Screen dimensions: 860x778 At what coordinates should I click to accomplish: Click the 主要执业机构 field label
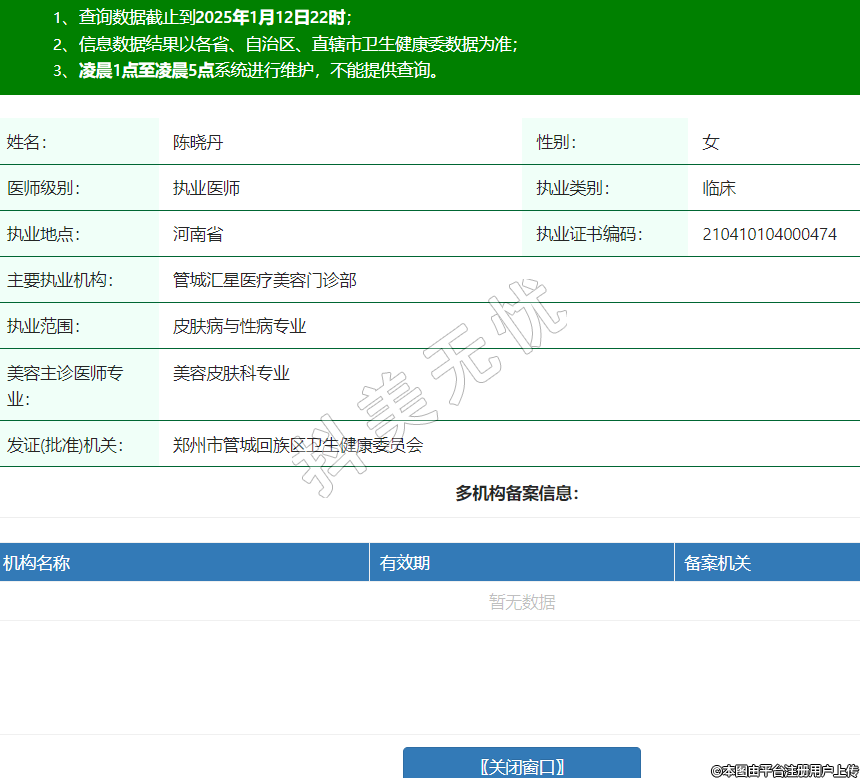pyautogui.click(x=60, y=280)
